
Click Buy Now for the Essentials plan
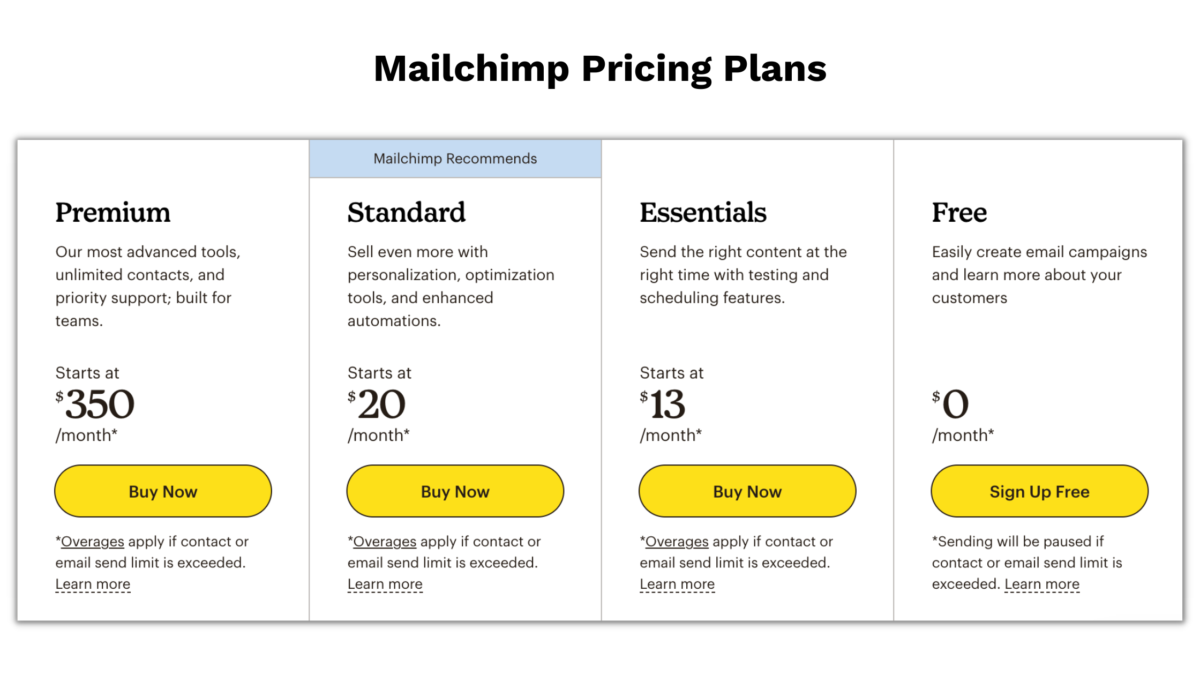click(x=747, y=491)
